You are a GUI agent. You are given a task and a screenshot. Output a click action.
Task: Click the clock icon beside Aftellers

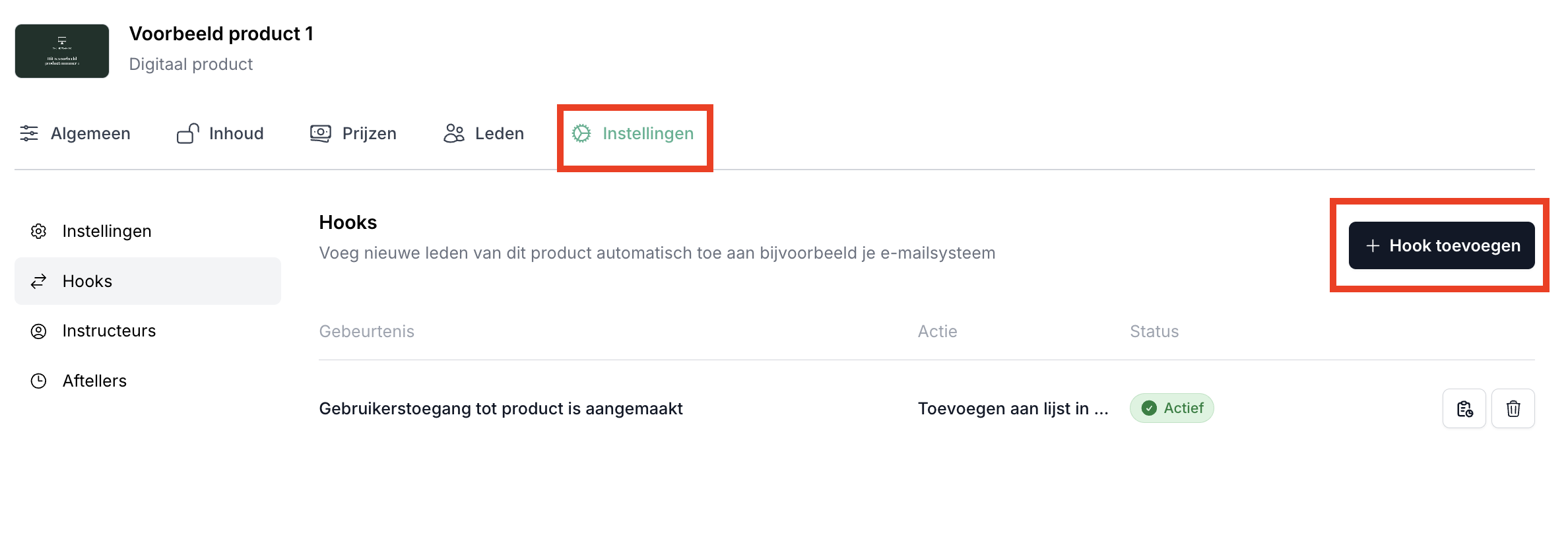click(x=39, y=381)
